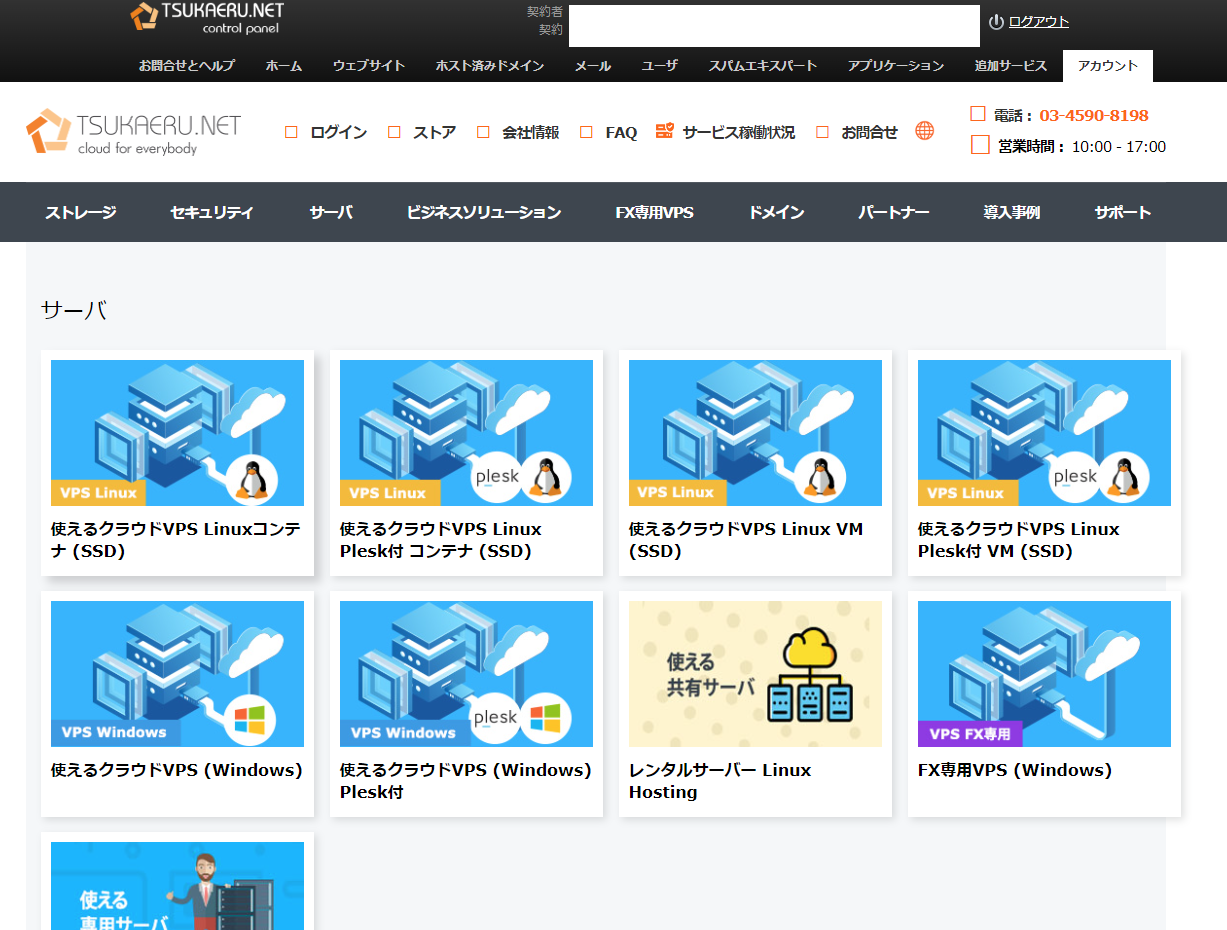Open the ホスト済みドメイン tab
This screenshot has width=1227, height=930.
click(490, 66)
